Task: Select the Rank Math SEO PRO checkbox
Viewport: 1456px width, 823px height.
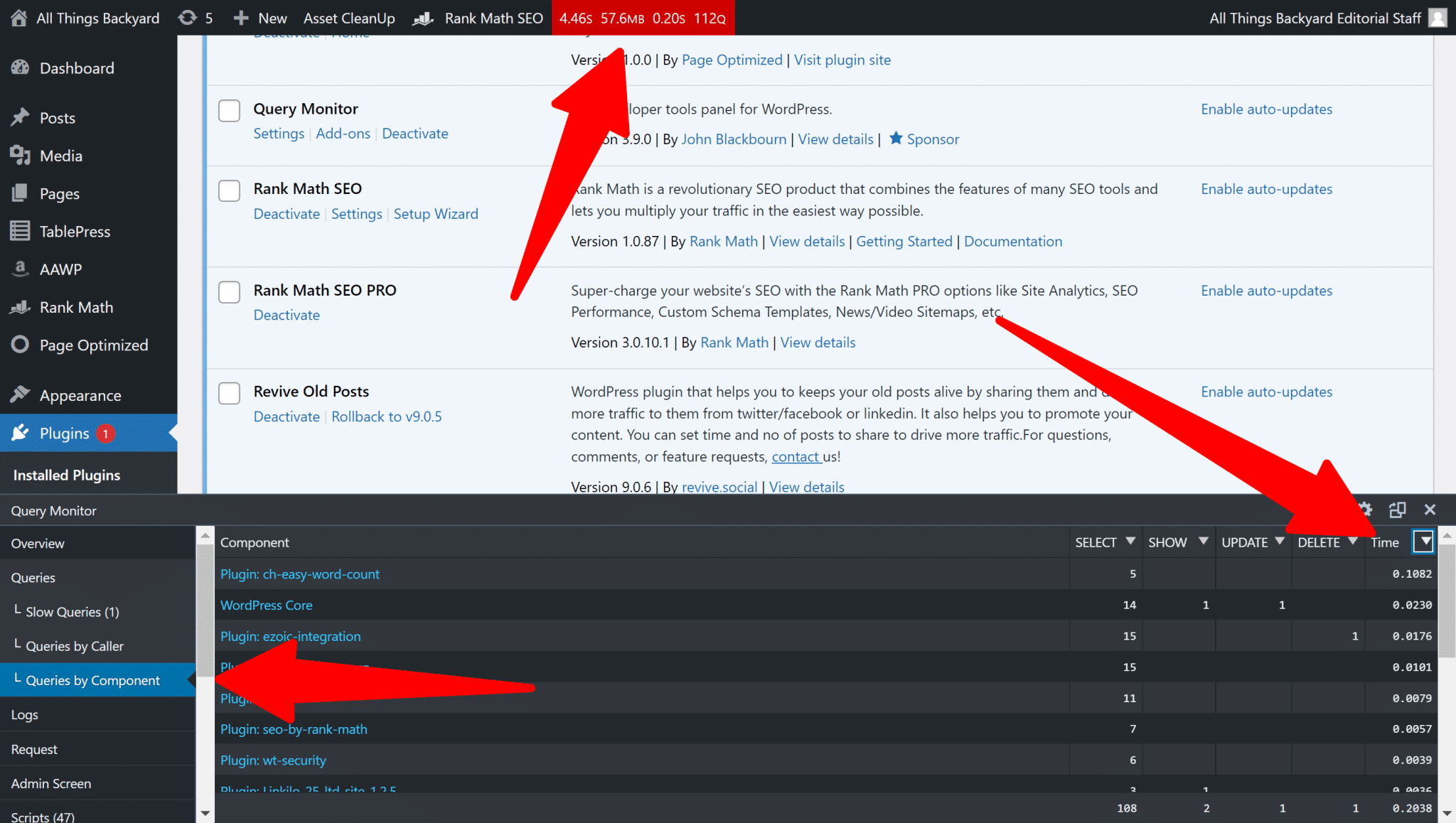Action: (x=229, y=292)
